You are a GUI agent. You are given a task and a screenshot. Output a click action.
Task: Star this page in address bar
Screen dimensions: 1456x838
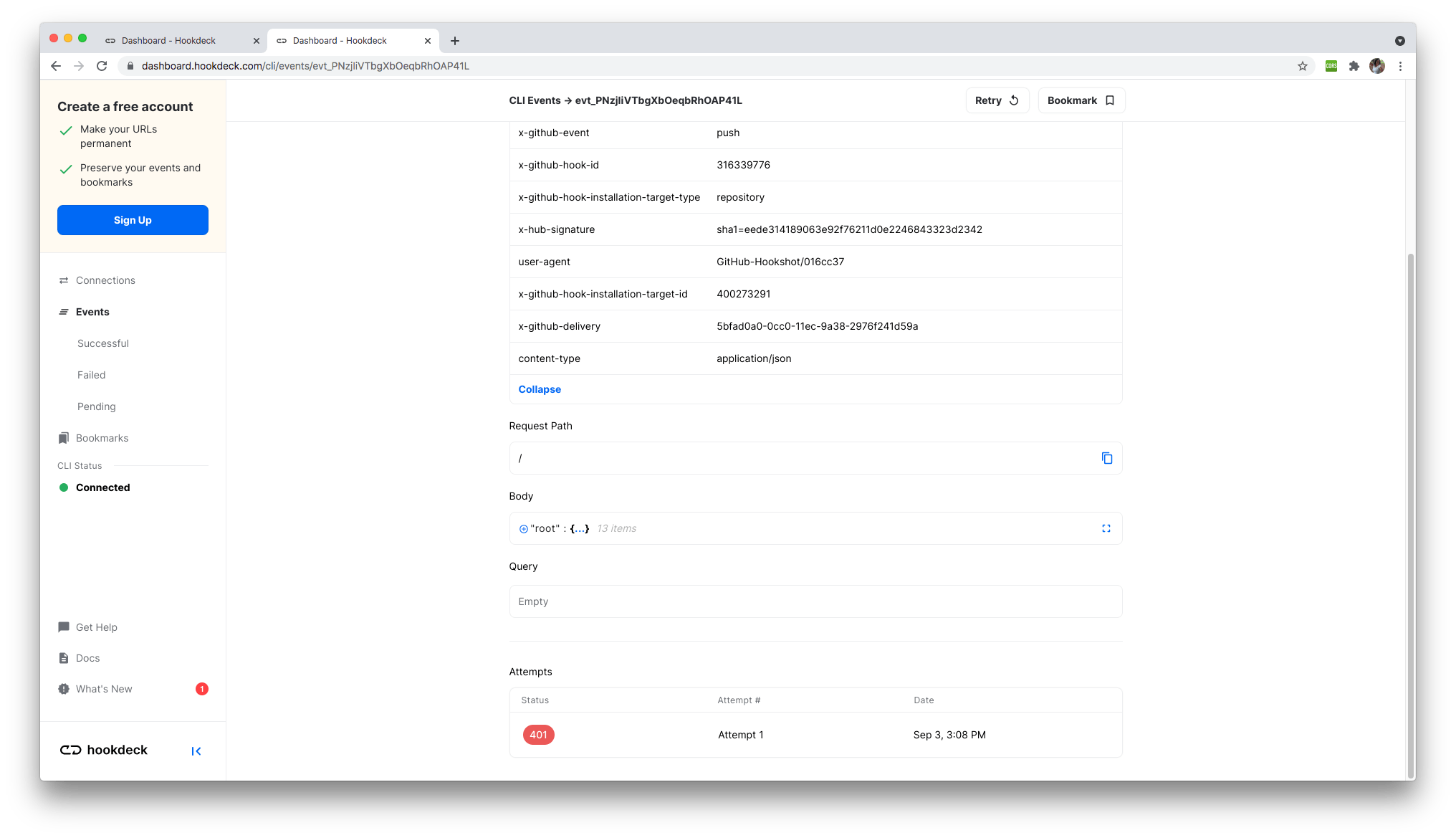(1302, 66)
